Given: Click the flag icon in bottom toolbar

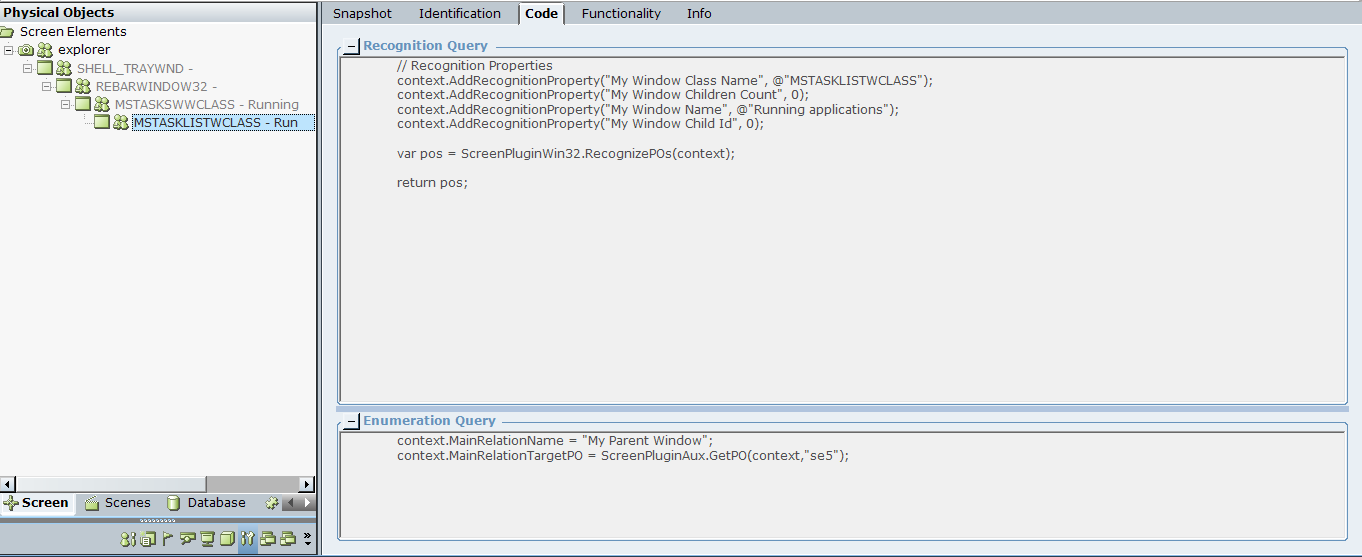Looking at the screenshot, I should 167,539.
